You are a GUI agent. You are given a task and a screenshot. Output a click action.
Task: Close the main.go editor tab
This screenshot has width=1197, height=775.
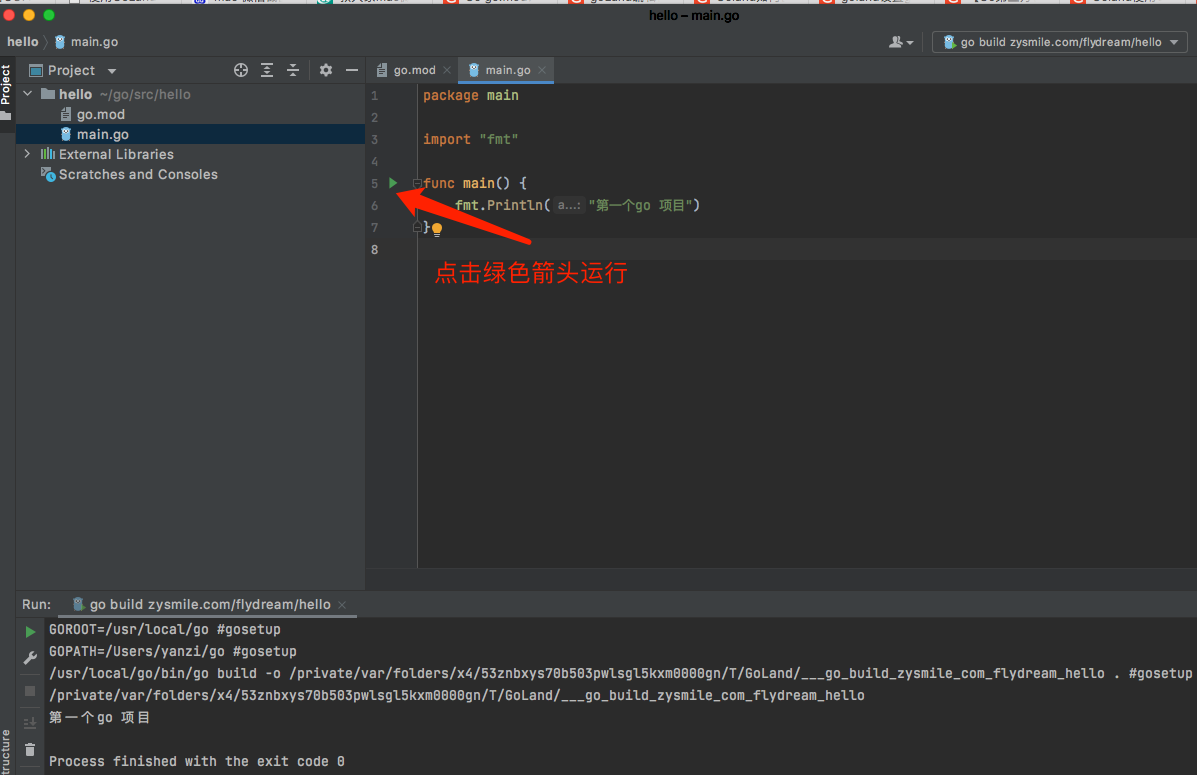(x=543, y=70)
